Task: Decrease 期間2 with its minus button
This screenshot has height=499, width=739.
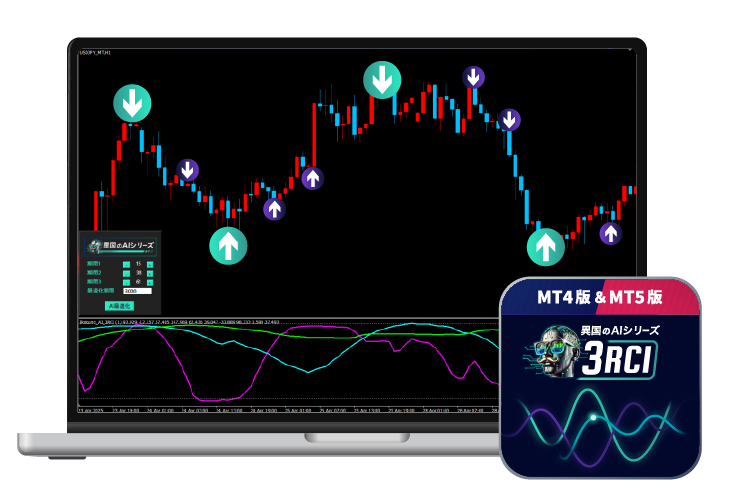Action: [126, 273]
